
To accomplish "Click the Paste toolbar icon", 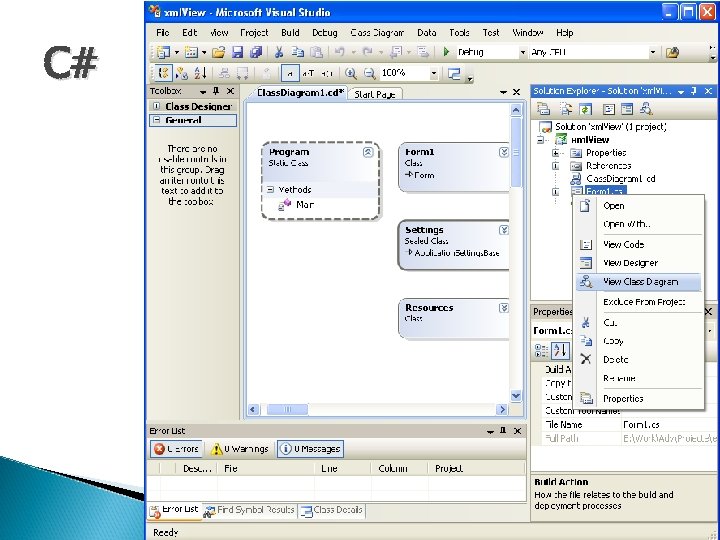I will [316, 52].
